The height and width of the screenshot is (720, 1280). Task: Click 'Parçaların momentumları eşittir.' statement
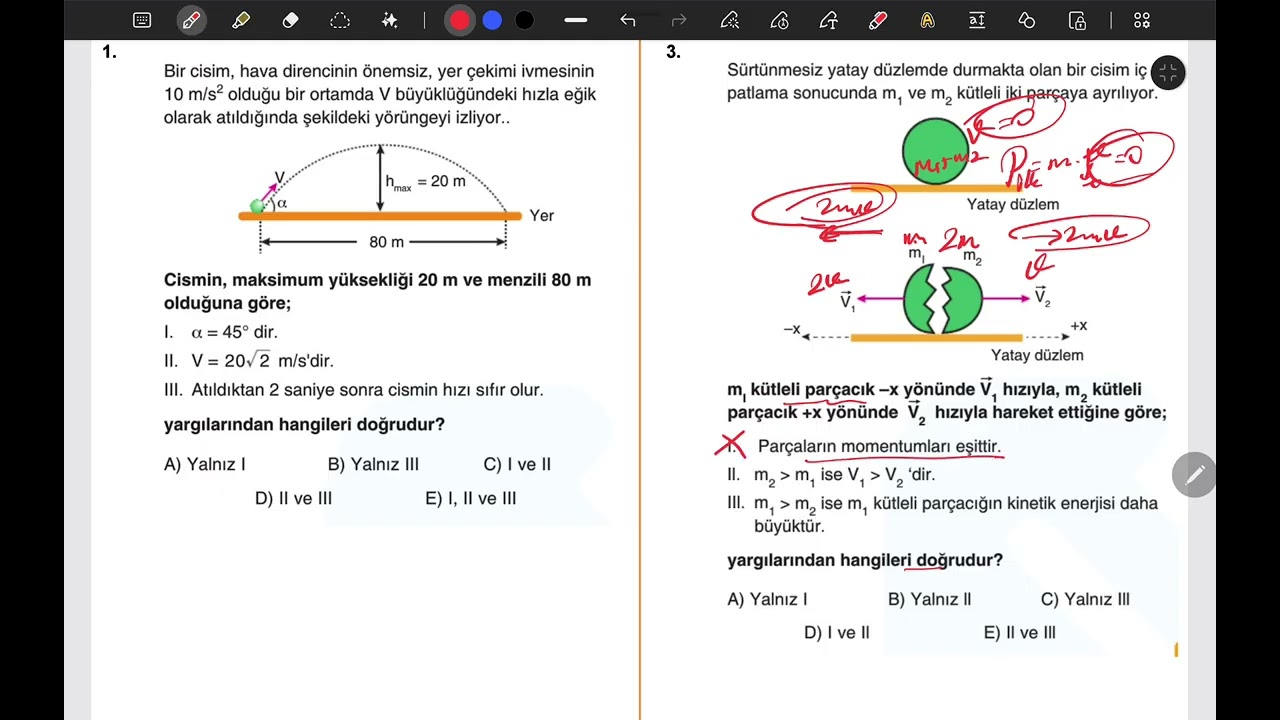point(879,446)
